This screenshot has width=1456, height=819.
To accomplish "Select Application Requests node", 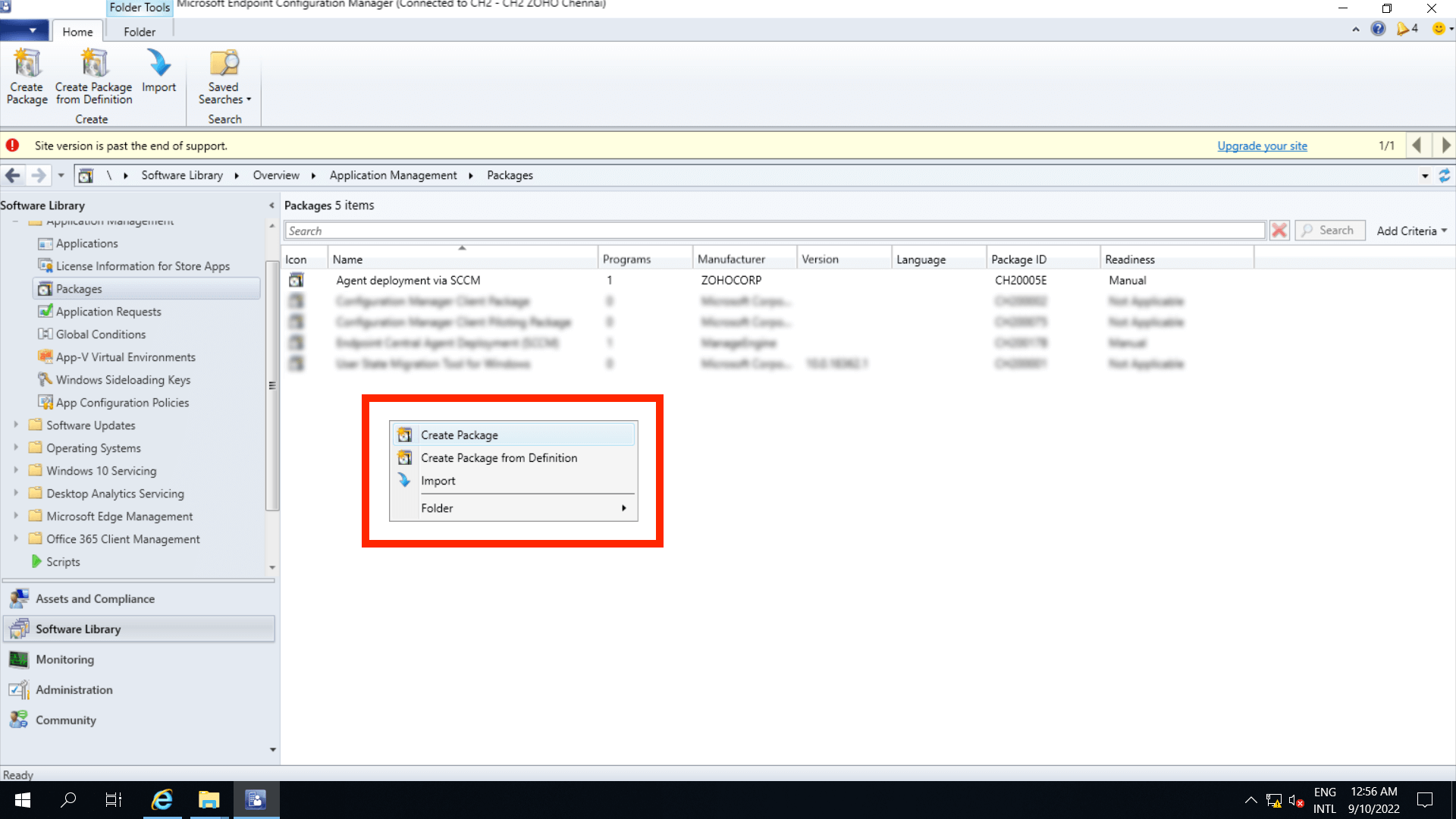I will (x=108, y=311).
